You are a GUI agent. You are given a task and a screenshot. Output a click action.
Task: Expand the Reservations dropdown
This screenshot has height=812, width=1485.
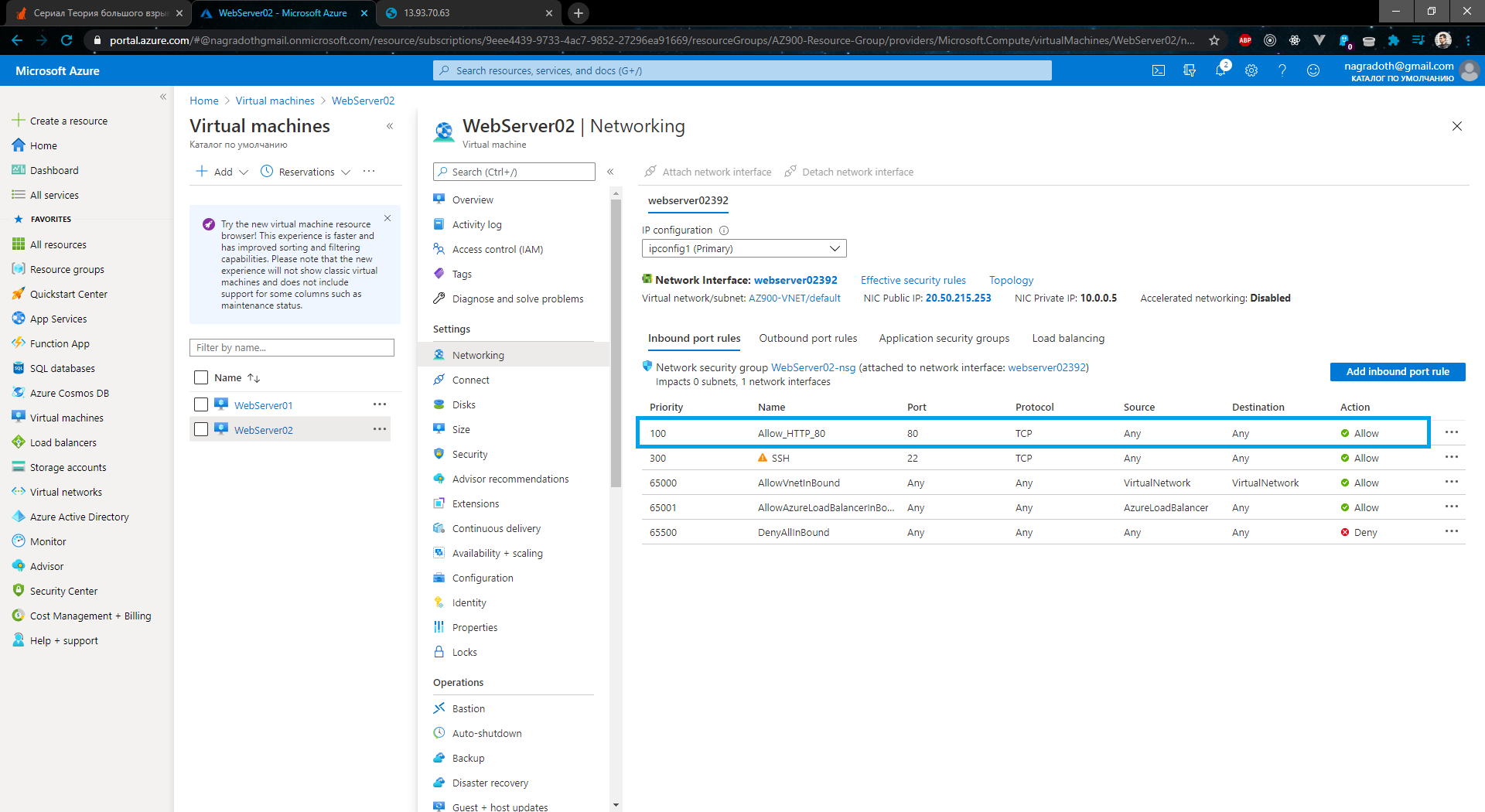[306, 172]
